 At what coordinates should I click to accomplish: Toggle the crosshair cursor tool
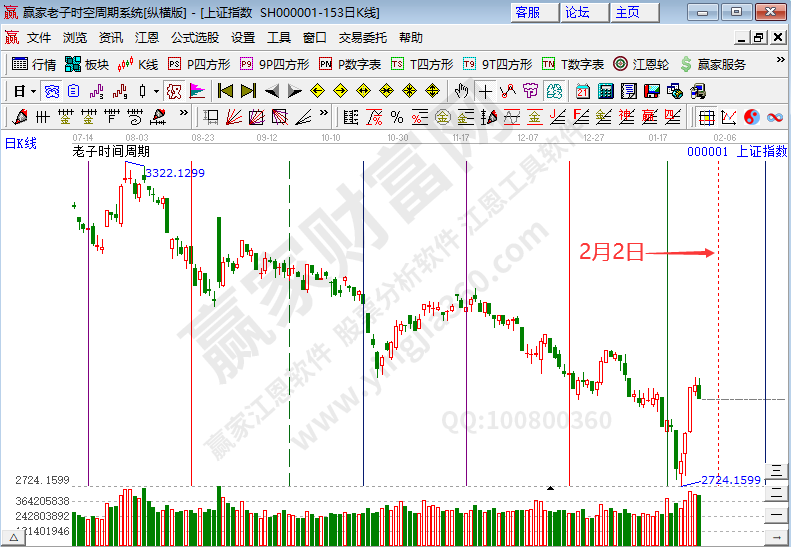[x=485, y=91]
